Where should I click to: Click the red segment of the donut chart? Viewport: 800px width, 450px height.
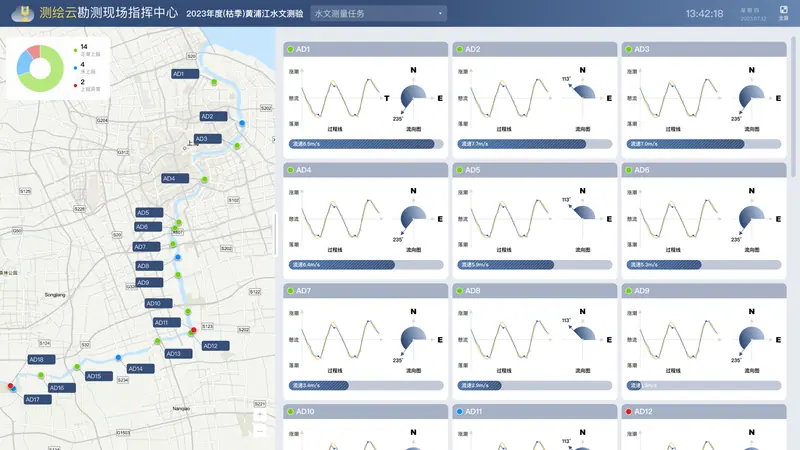click(35, 51)
